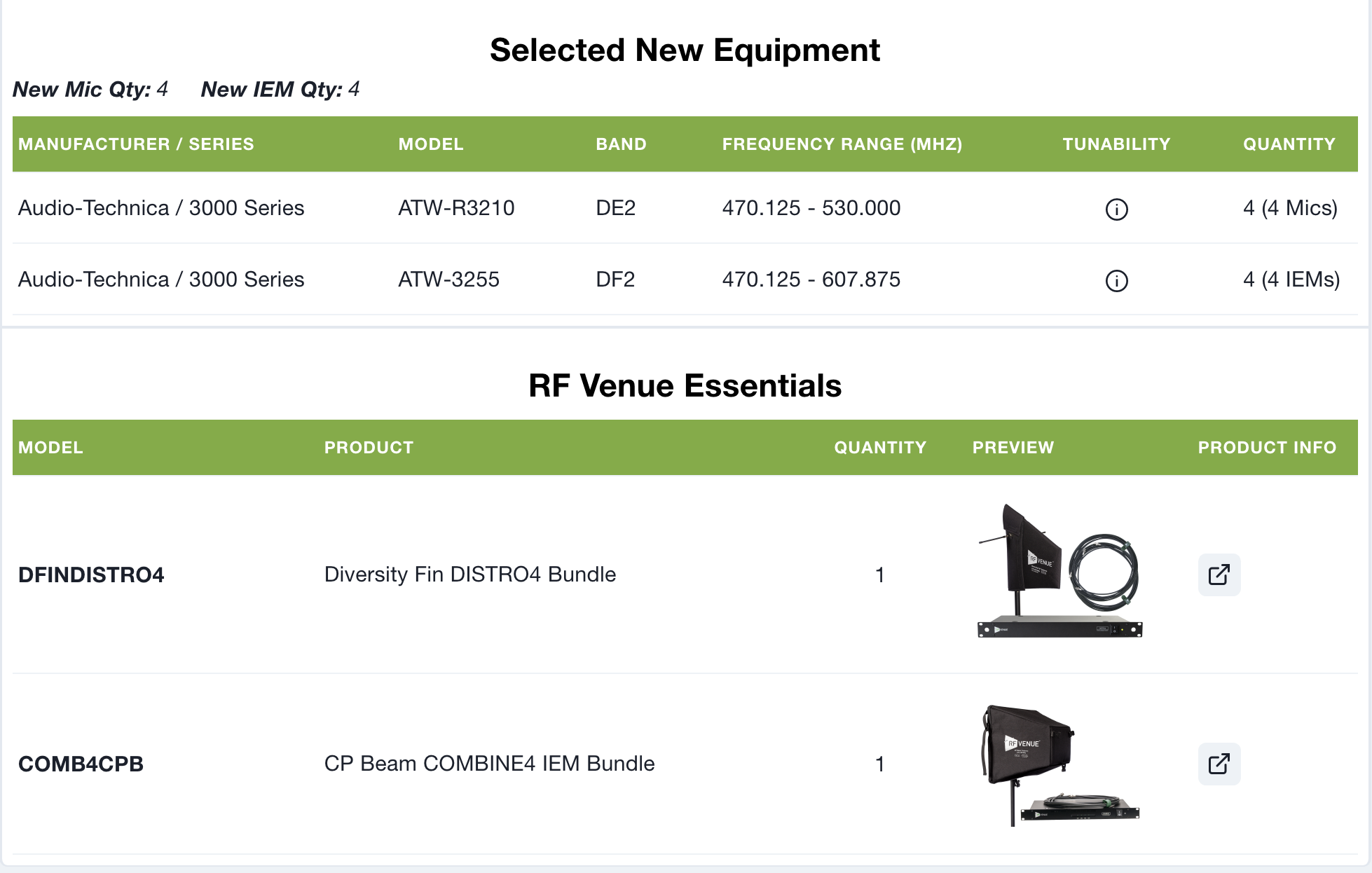Click quantity value for COMB4CPB row

click(x=879, y=764)
